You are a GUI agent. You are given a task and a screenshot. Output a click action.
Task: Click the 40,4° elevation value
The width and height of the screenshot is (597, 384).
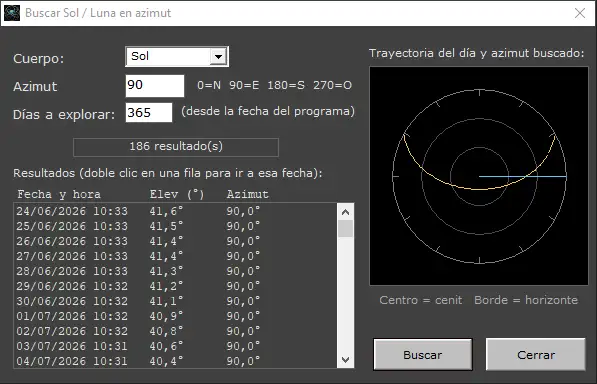pyautogui.click(x=166, y=361)
